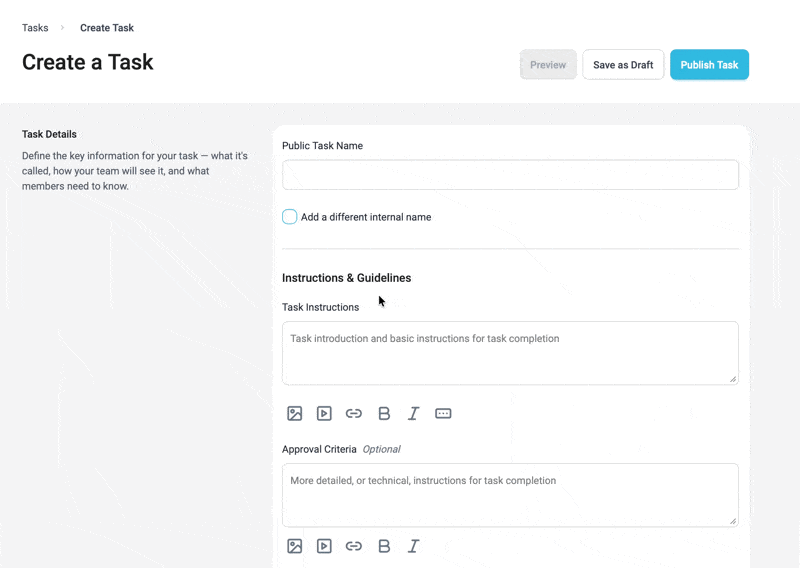Add link in Task Instructions toolbar

coord(354,413)
